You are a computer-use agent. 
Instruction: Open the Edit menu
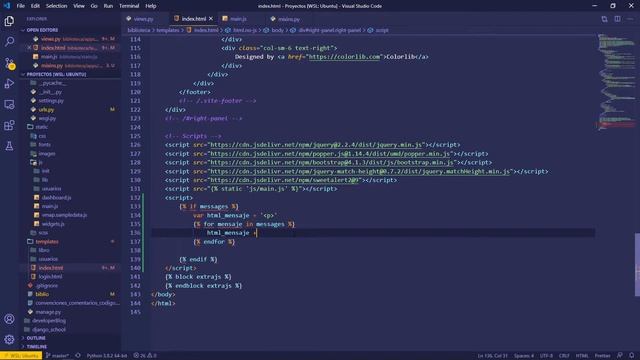(x=35, y=6)
